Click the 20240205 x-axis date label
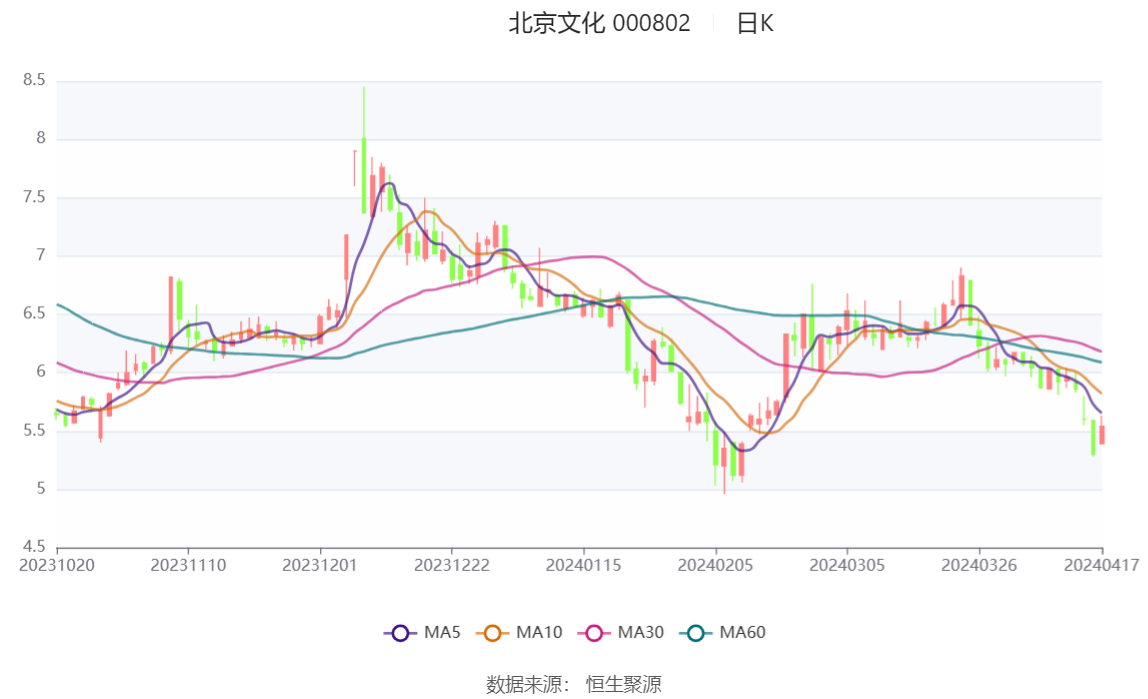The height and width of the screenshot is (699, 1148). [x=715, y=565]
